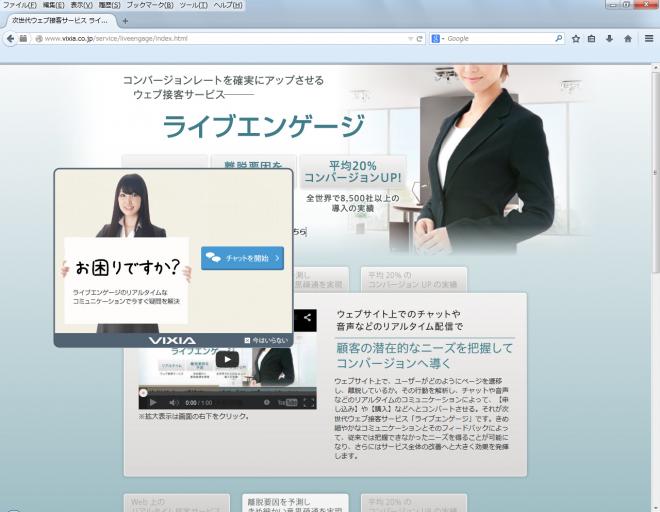Open the downloads arrow icon
The image size is (660, 512).
click(609, 39)
